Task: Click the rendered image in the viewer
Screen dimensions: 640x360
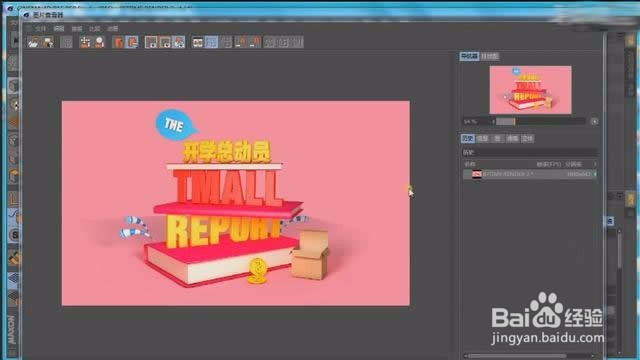Action: click(236, 203)
